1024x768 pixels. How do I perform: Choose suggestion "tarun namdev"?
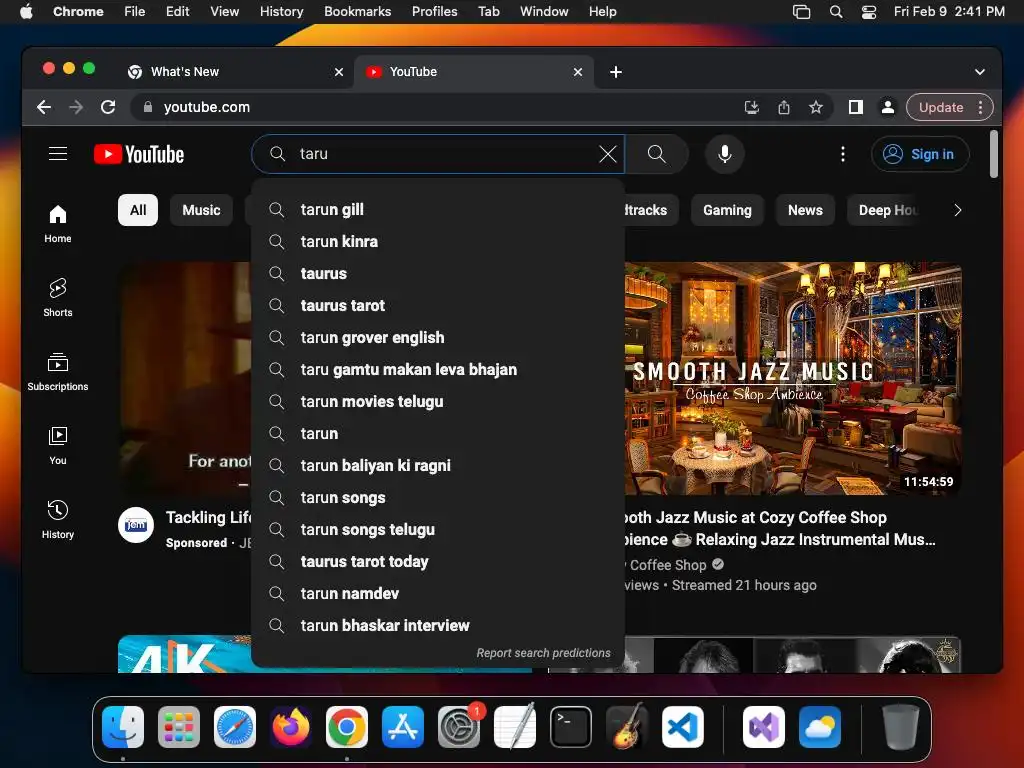point(438,594)
